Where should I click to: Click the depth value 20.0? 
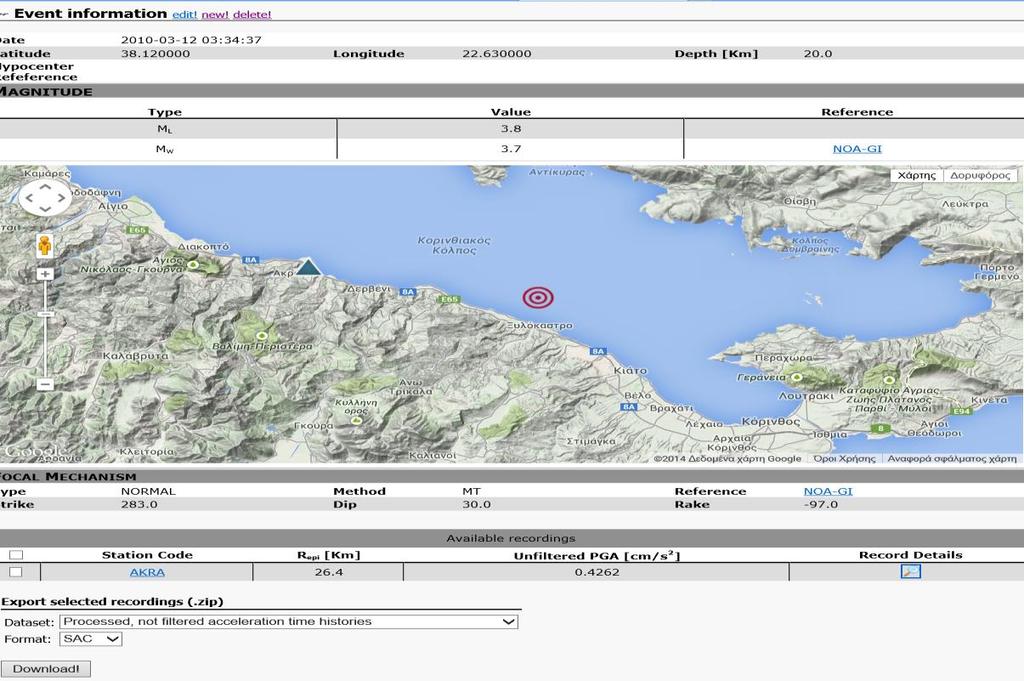pos(818,54)
